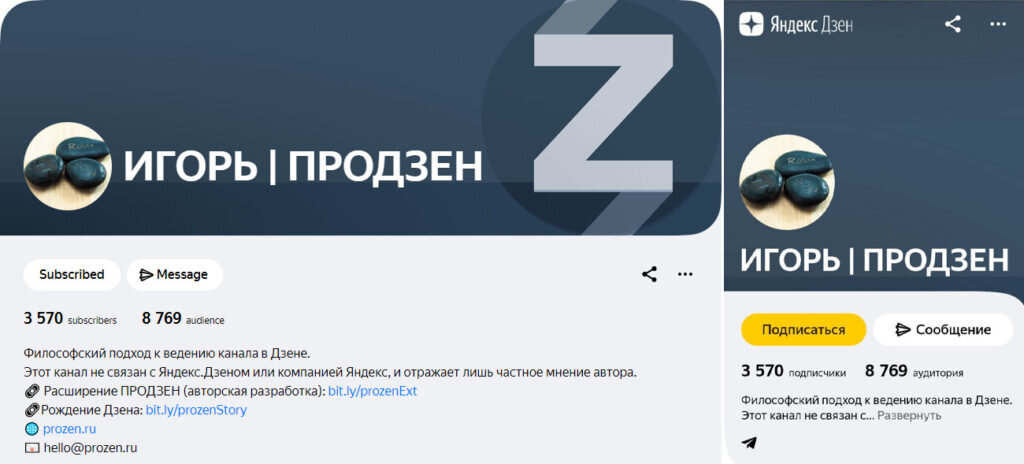Viewport: 1024px width, 464px height.
Task: Toggle the Subscribed button
Action: (72, 274)
